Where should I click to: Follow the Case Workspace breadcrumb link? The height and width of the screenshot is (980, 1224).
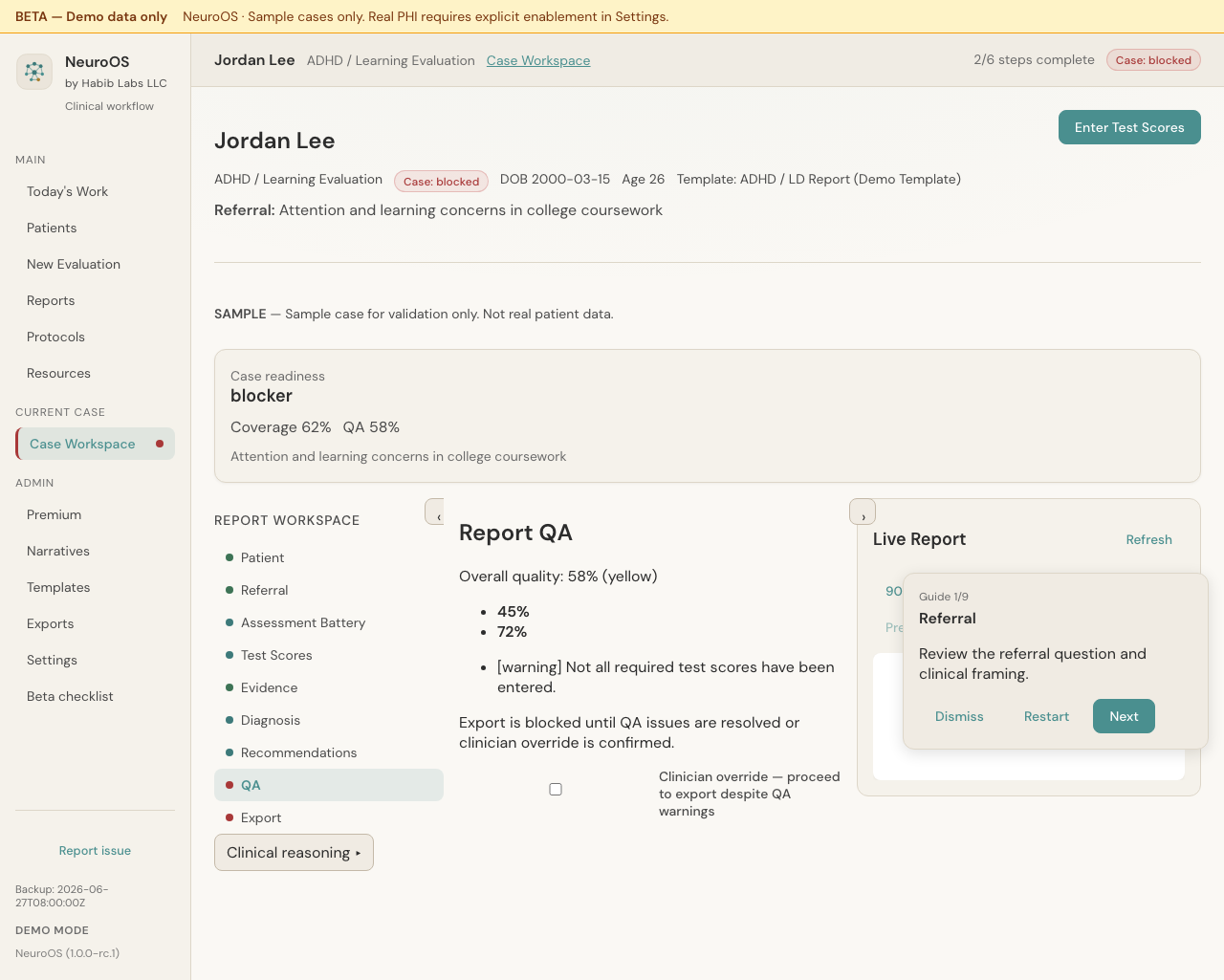538,60
